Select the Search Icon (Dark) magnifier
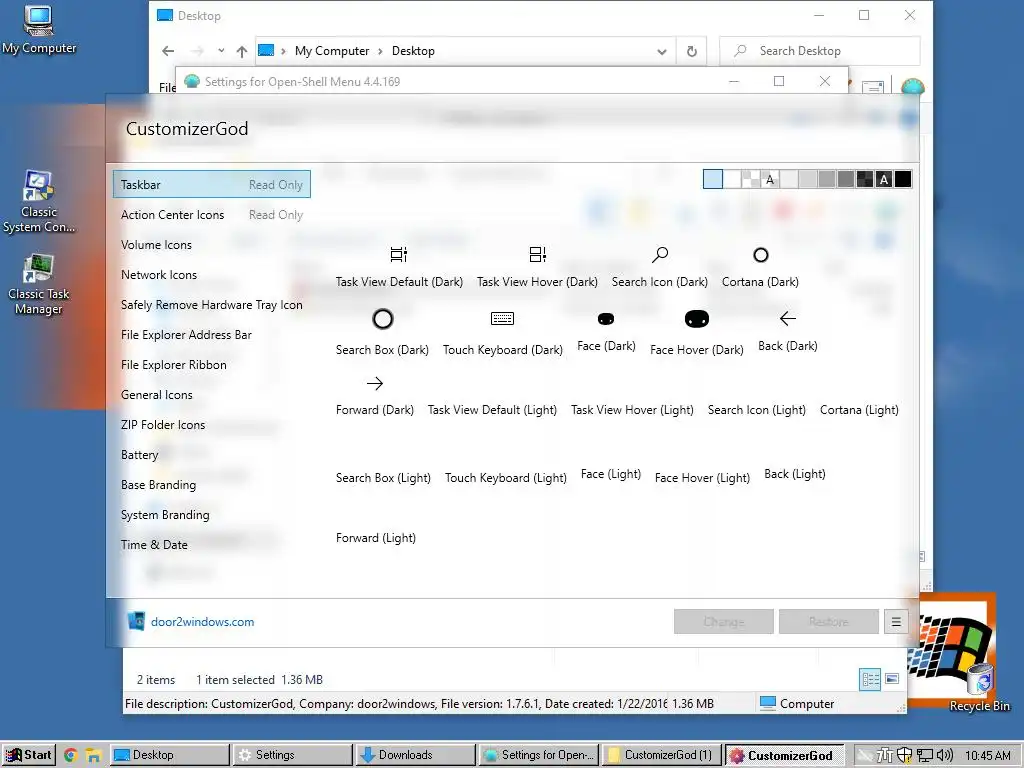1024x768 pixels. pyautogui.click(x=660, y=255)
